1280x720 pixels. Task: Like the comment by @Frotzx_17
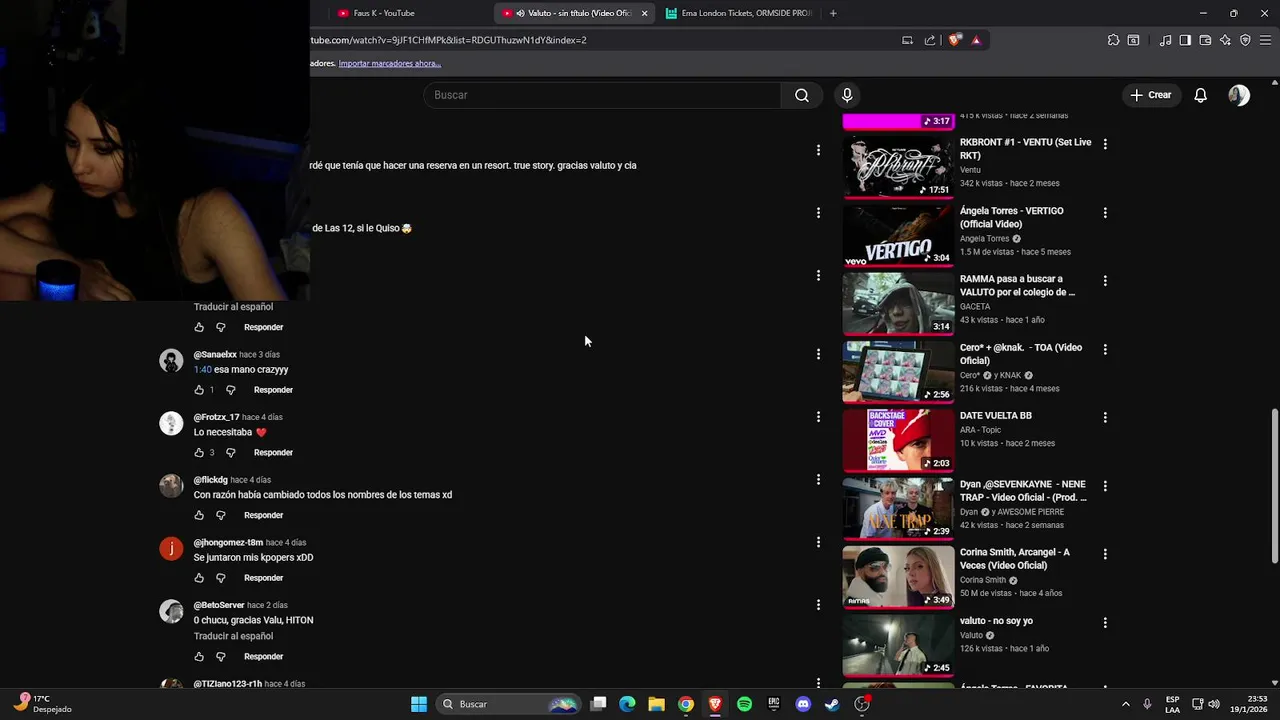[x=199, y=453]
